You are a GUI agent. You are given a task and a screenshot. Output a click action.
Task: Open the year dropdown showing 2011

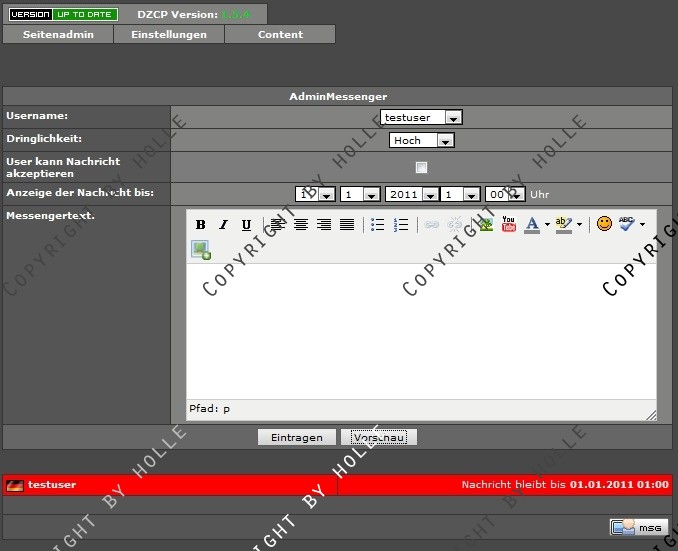click(x=410, y=195)
